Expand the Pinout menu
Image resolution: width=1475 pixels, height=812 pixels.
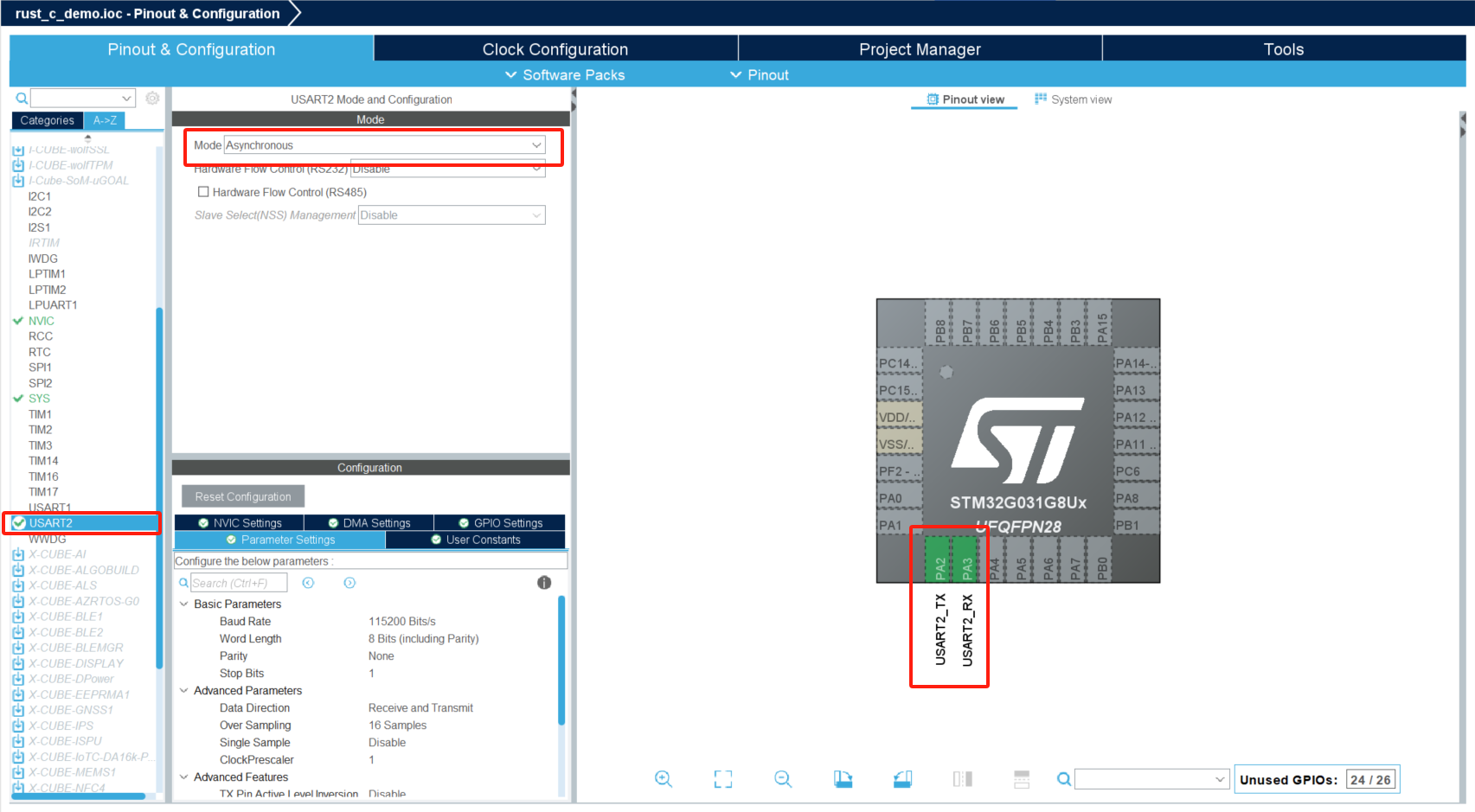pos(760,75)
